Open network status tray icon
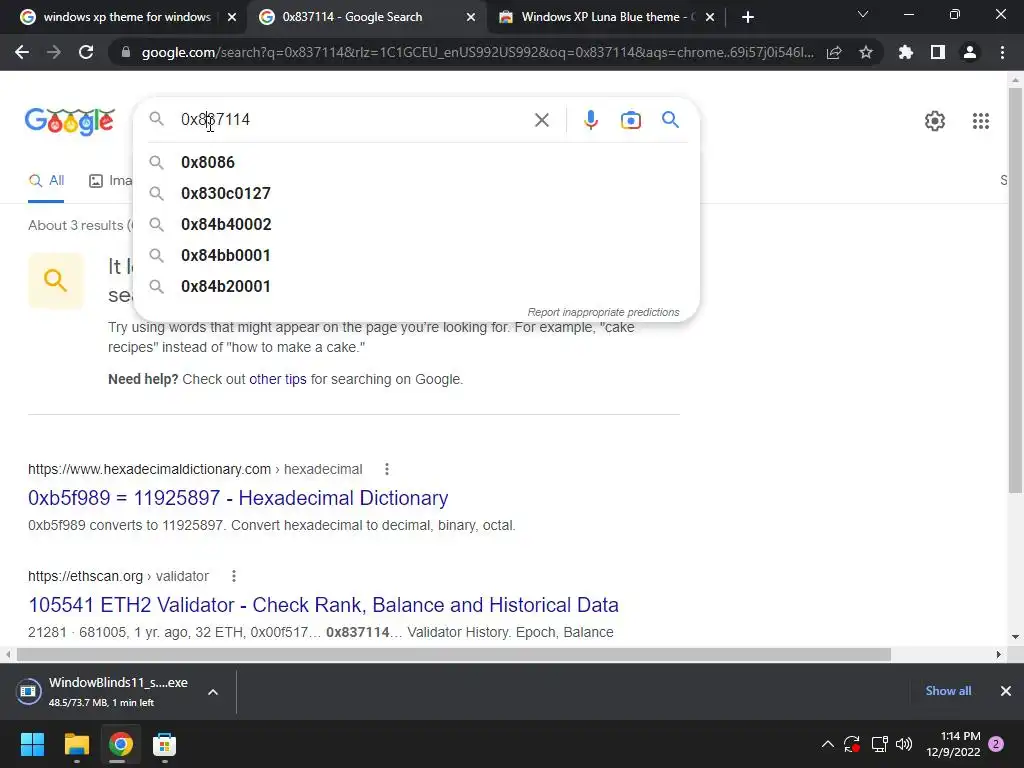Viewport: 1024px width, 768px height. 879,744
